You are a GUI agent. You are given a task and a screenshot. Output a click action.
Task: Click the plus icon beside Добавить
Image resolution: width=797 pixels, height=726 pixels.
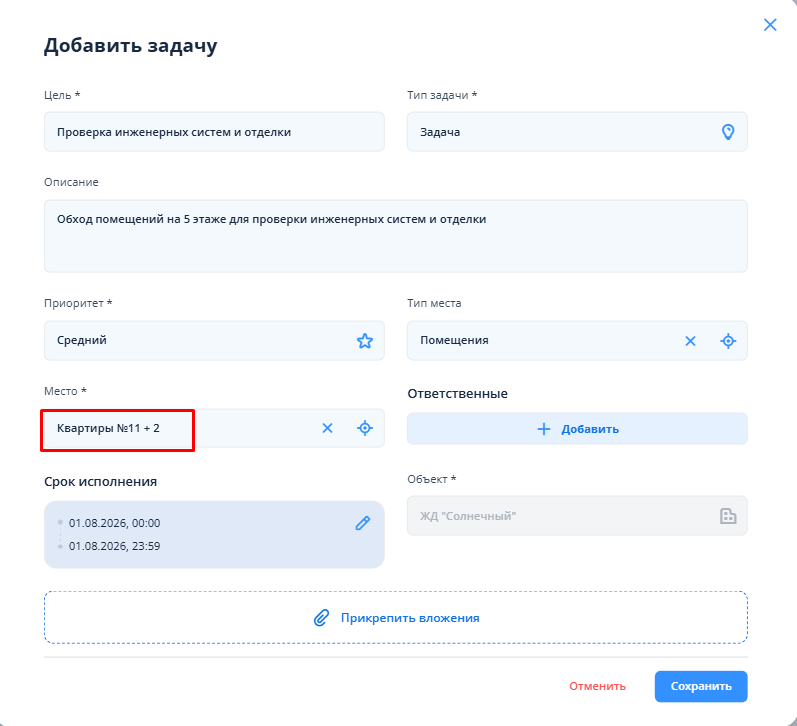(x=543, y=429)
